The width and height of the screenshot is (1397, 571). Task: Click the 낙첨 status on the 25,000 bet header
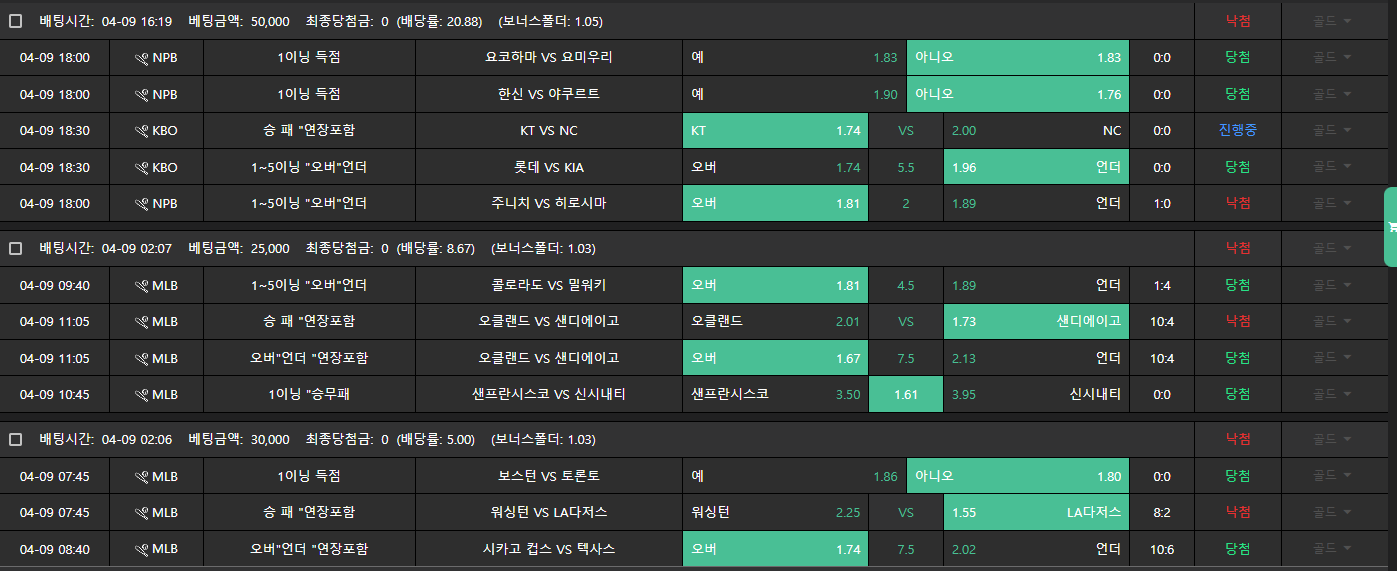coord(1237,248)
